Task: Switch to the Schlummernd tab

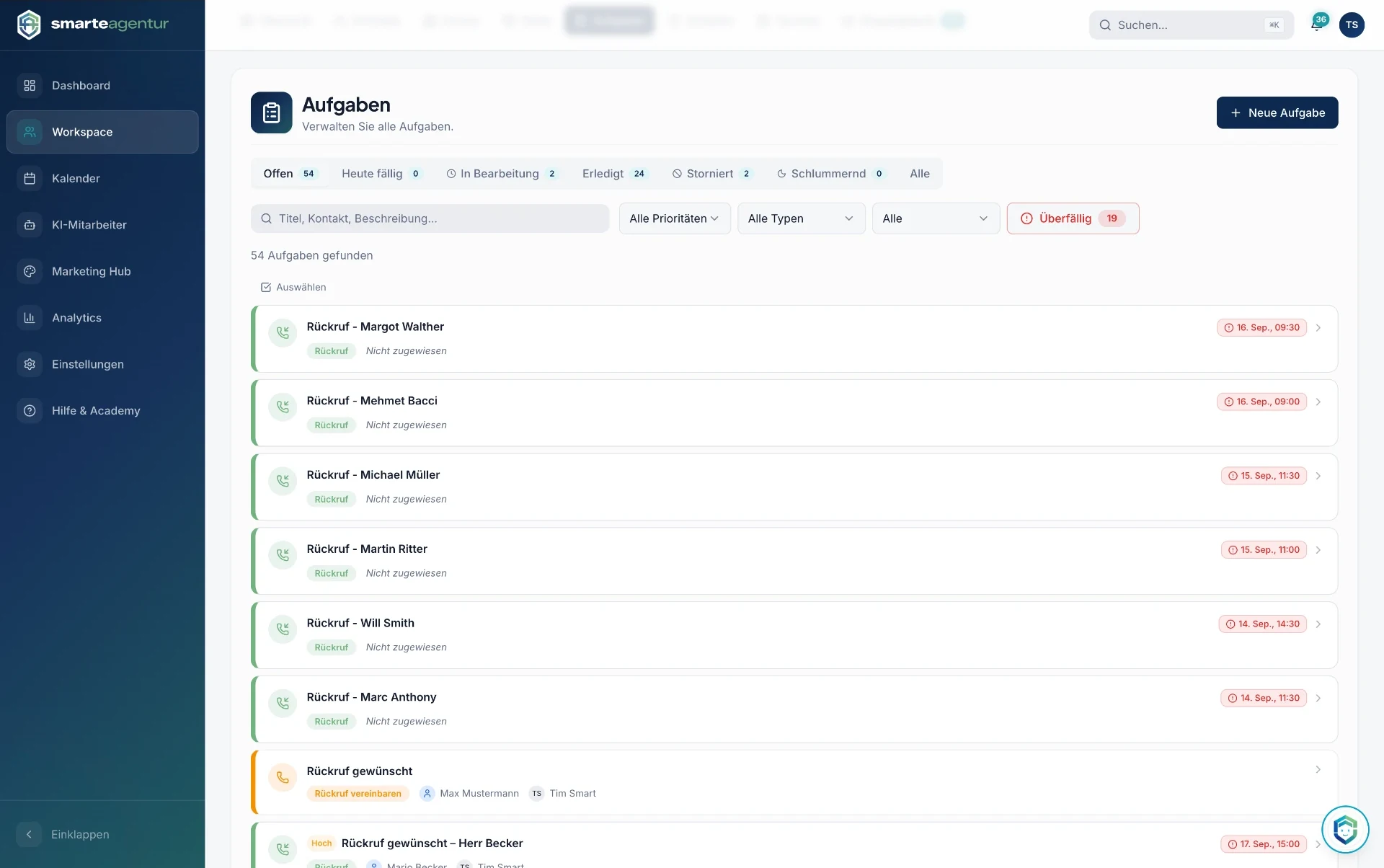Action: (x=831, y=174)
